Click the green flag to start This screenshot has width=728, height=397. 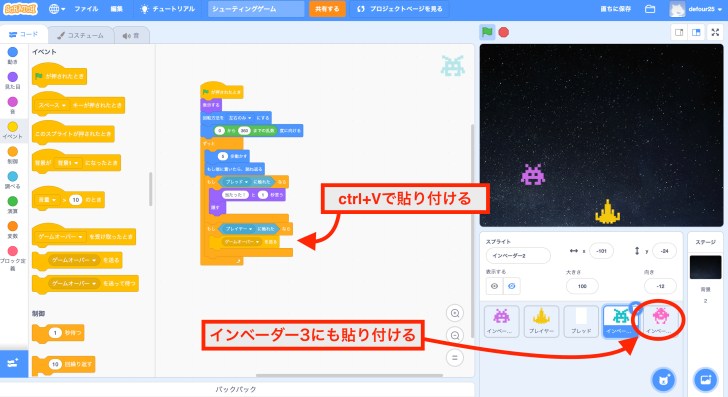coord(487,32)
